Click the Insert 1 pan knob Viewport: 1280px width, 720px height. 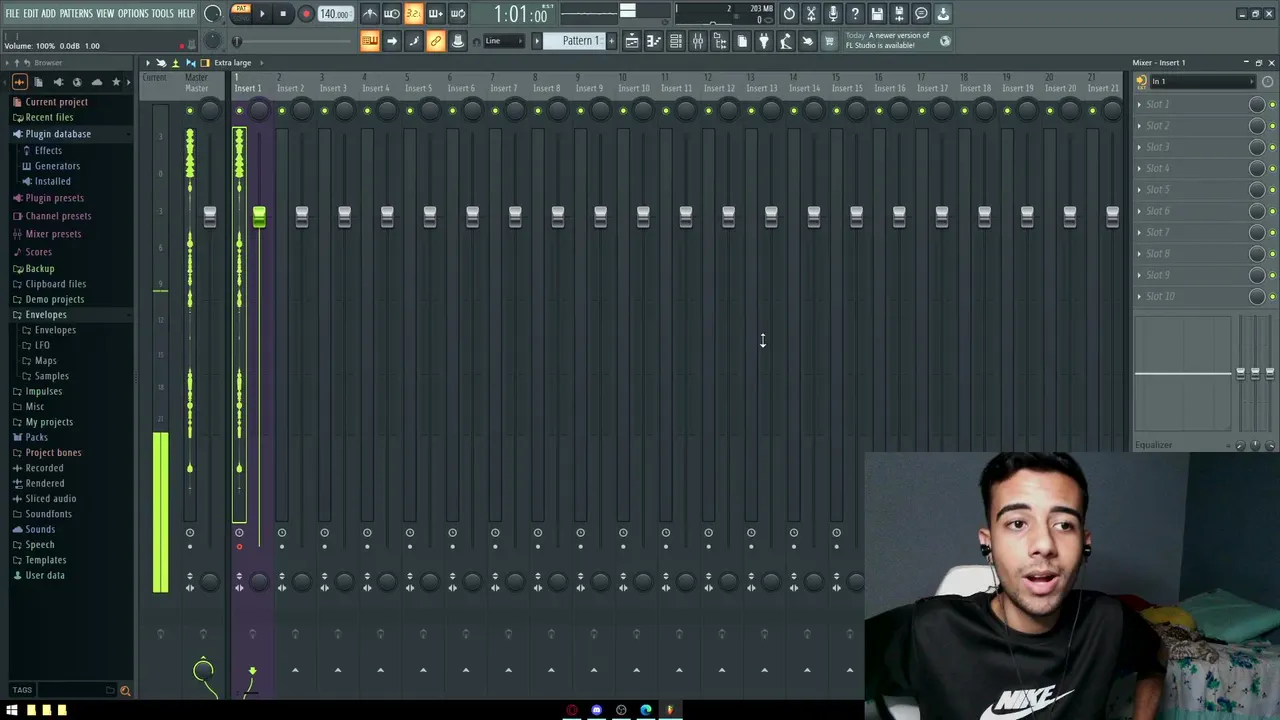point(259,110)
